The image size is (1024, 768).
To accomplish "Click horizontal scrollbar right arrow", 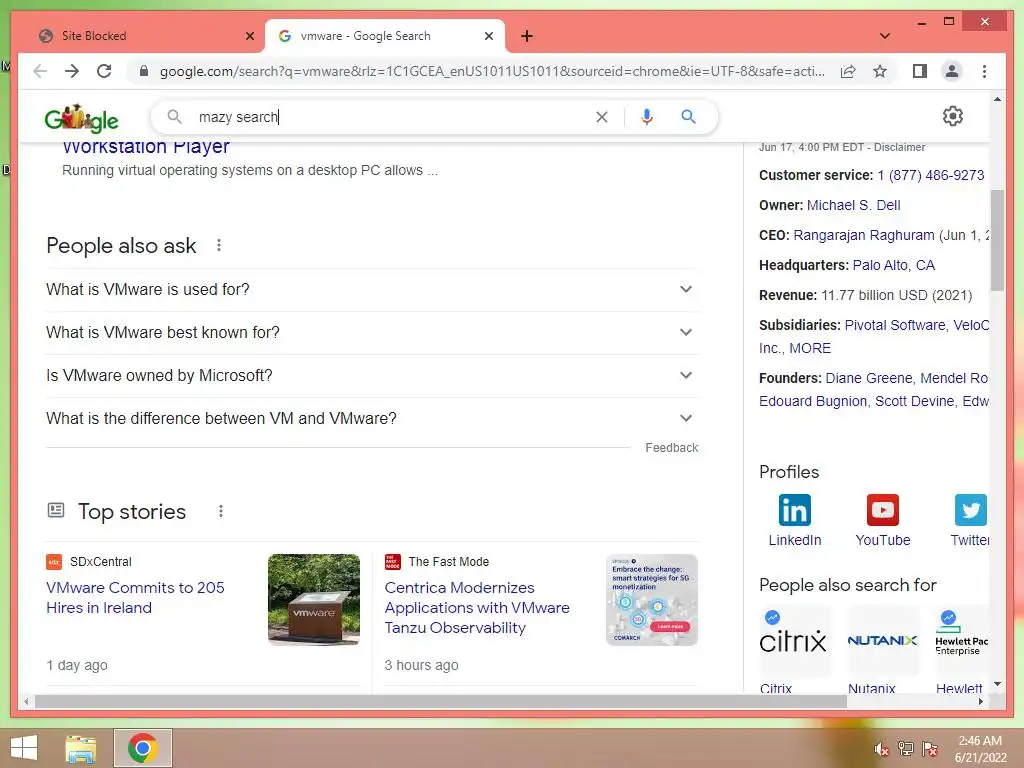I will (981, 701).
